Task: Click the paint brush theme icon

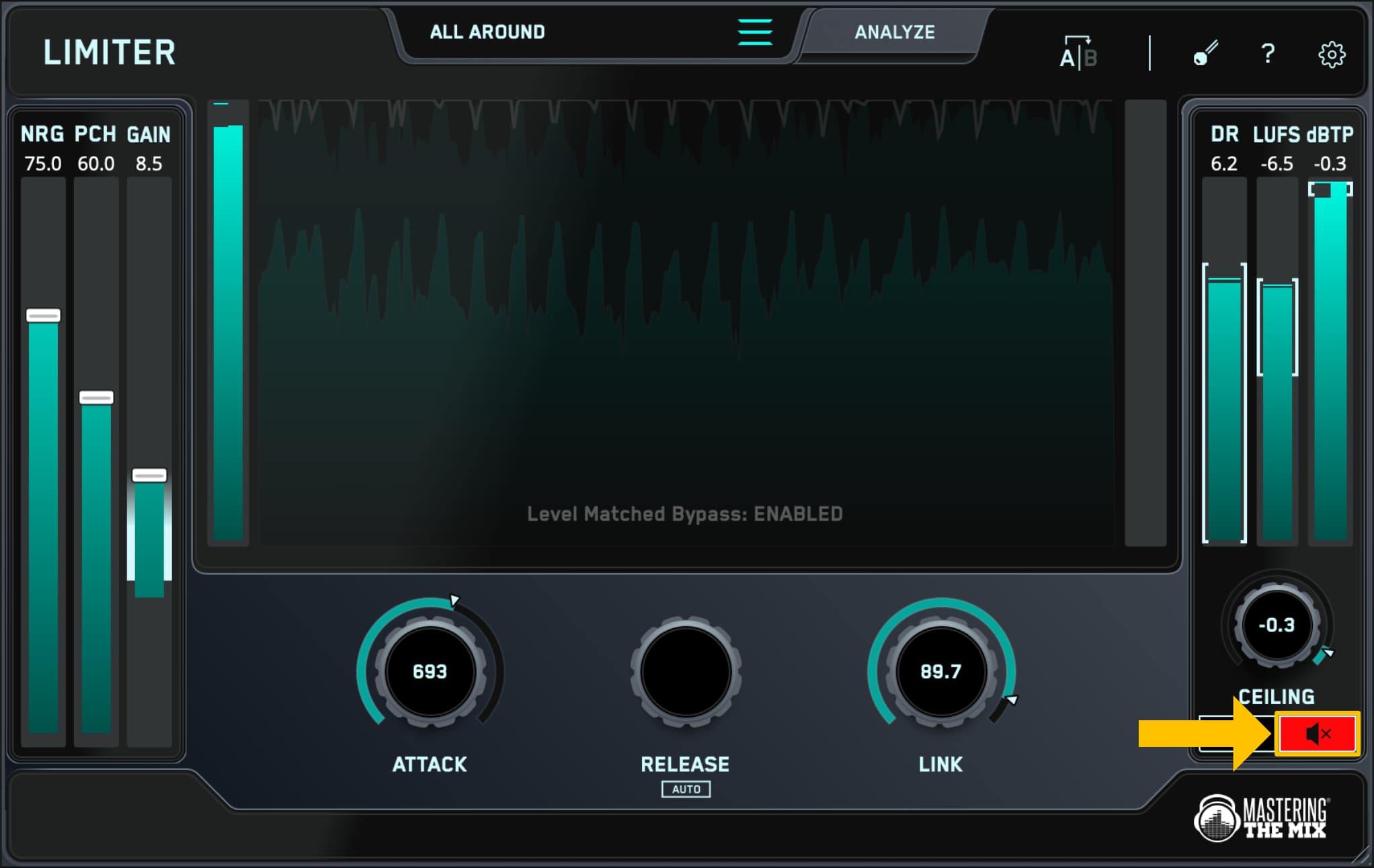Action: [x=1206, y=53]
